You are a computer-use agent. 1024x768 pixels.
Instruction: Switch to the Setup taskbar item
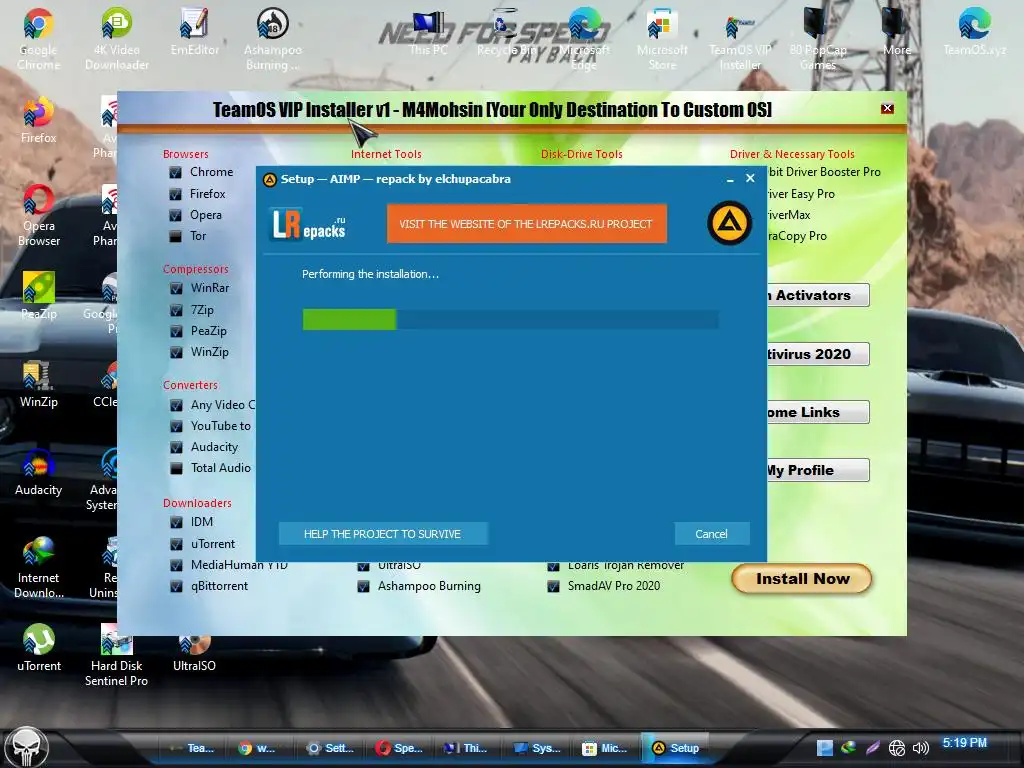(676, 748)
